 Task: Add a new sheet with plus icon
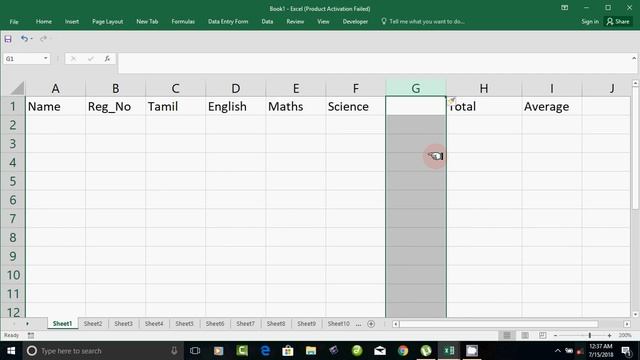coord(371,324)
